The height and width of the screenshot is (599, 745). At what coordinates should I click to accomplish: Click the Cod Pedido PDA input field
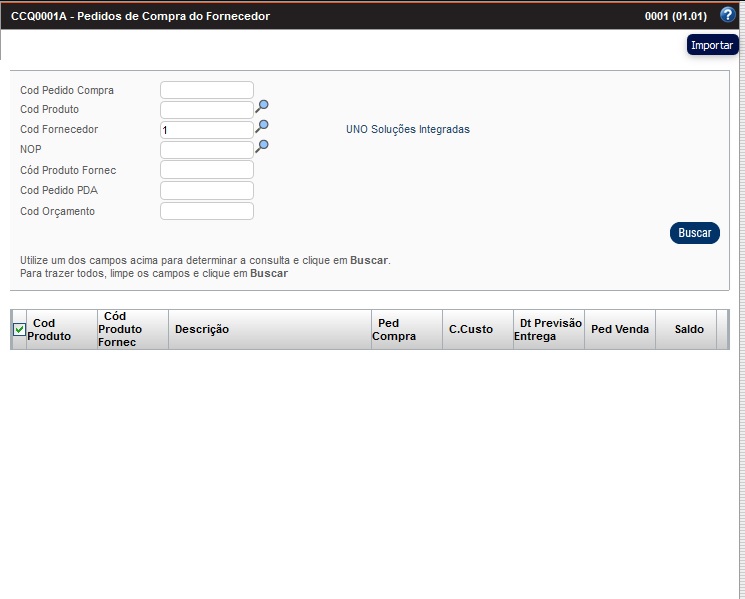pos(207,191)
